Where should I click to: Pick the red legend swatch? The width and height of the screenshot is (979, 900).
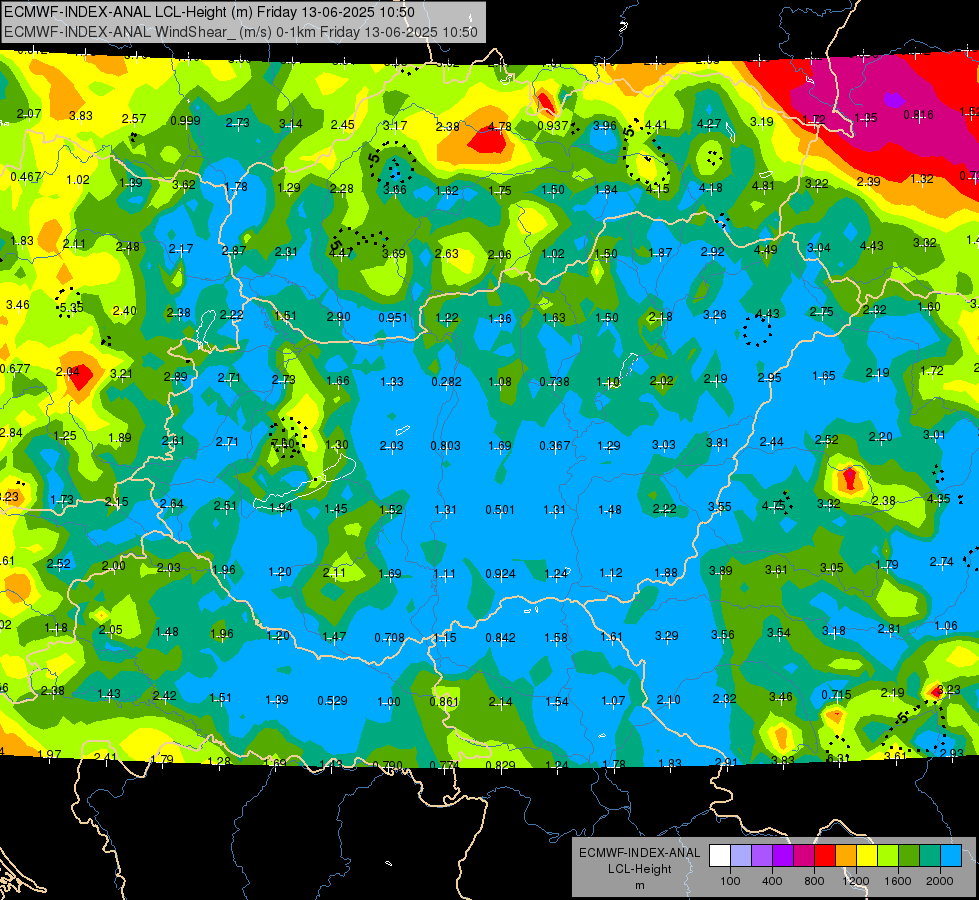[825, 856]
